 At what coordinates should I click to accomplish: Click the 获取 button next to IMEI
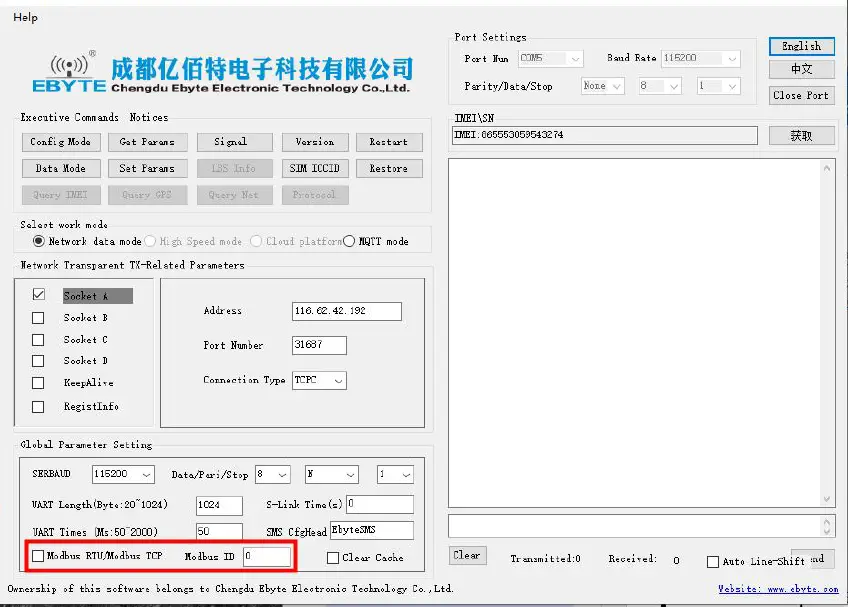[x=802, y=136]
